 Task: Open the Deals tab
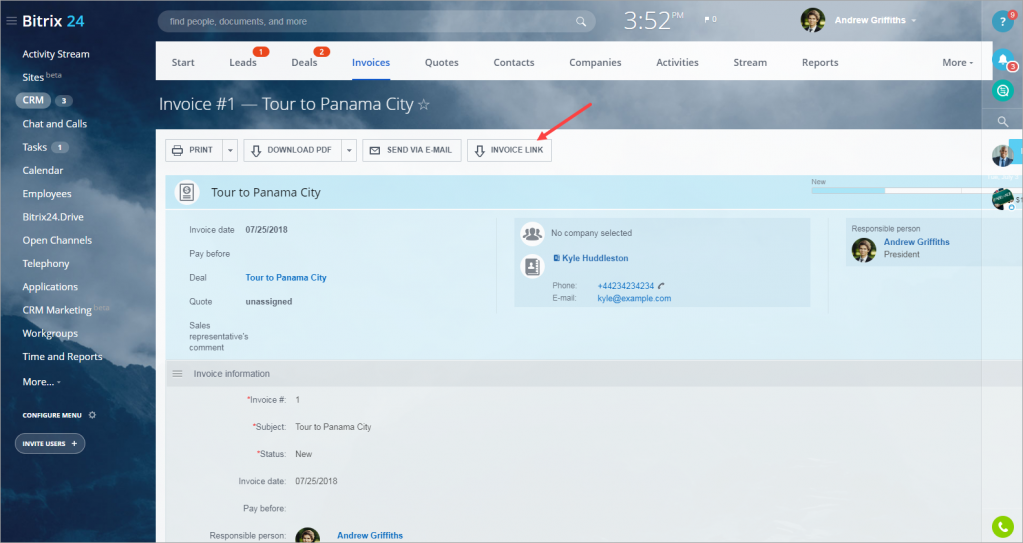[304, 63]
